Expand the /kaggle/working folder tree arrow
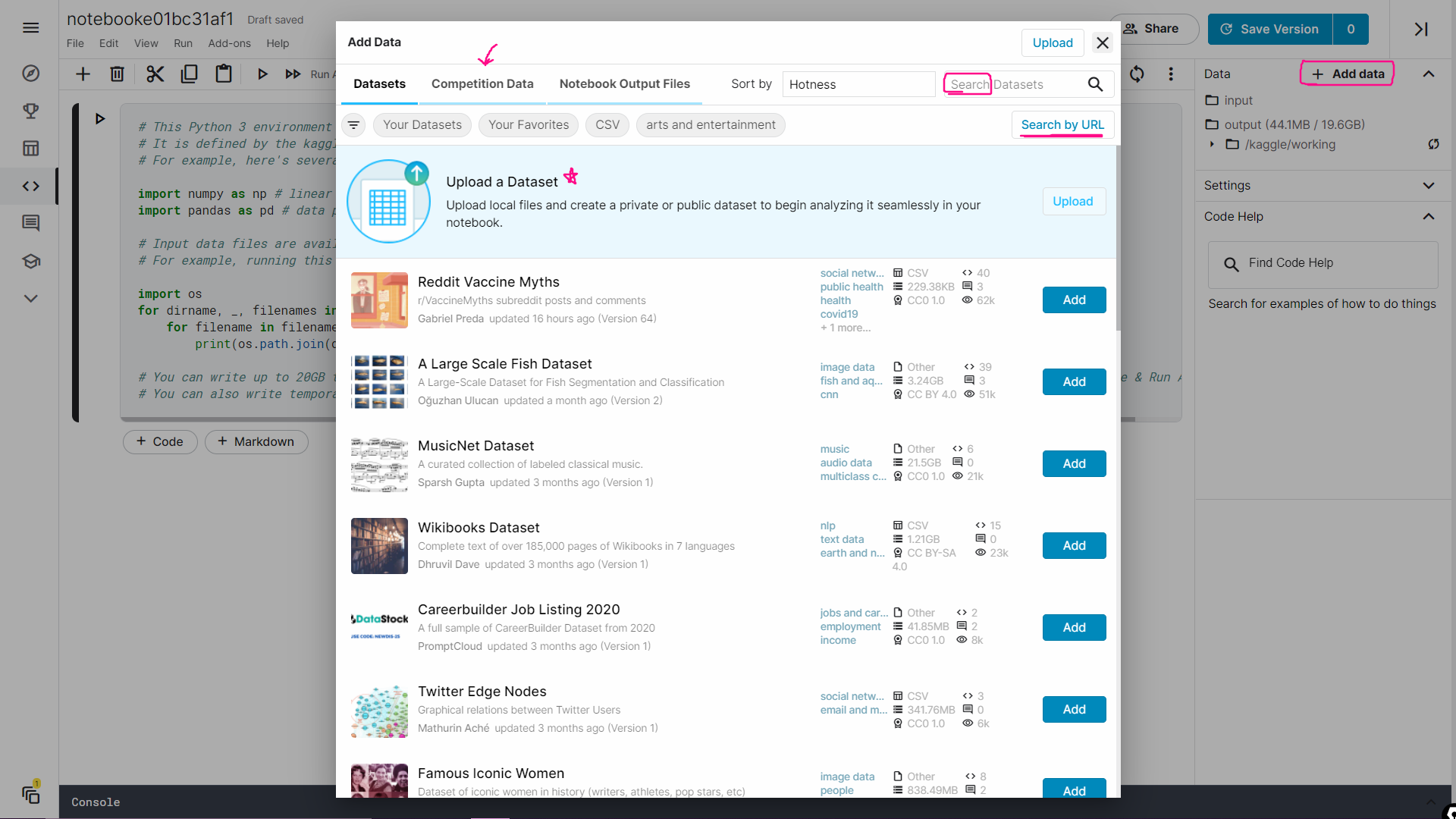Image resolution: width=1456 pixels, height=819 pixels. (x=1212, y=144)
